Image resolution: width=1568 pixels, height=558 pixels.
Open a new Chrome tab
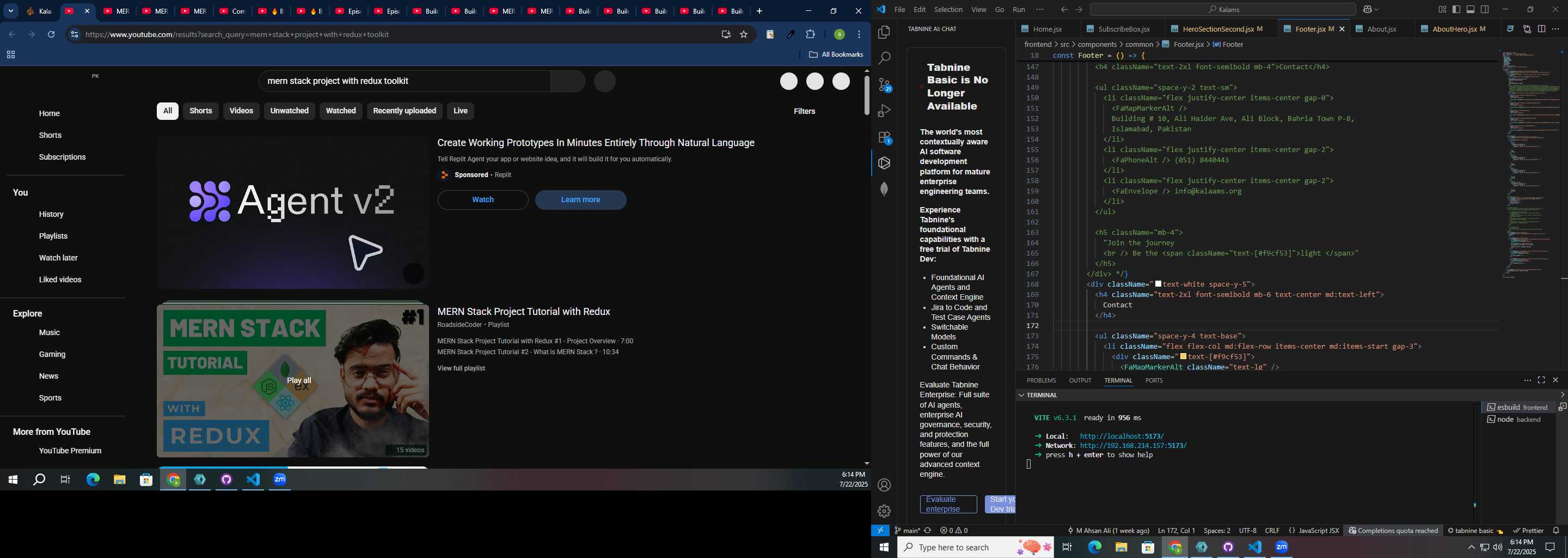(x=759, y=11)
